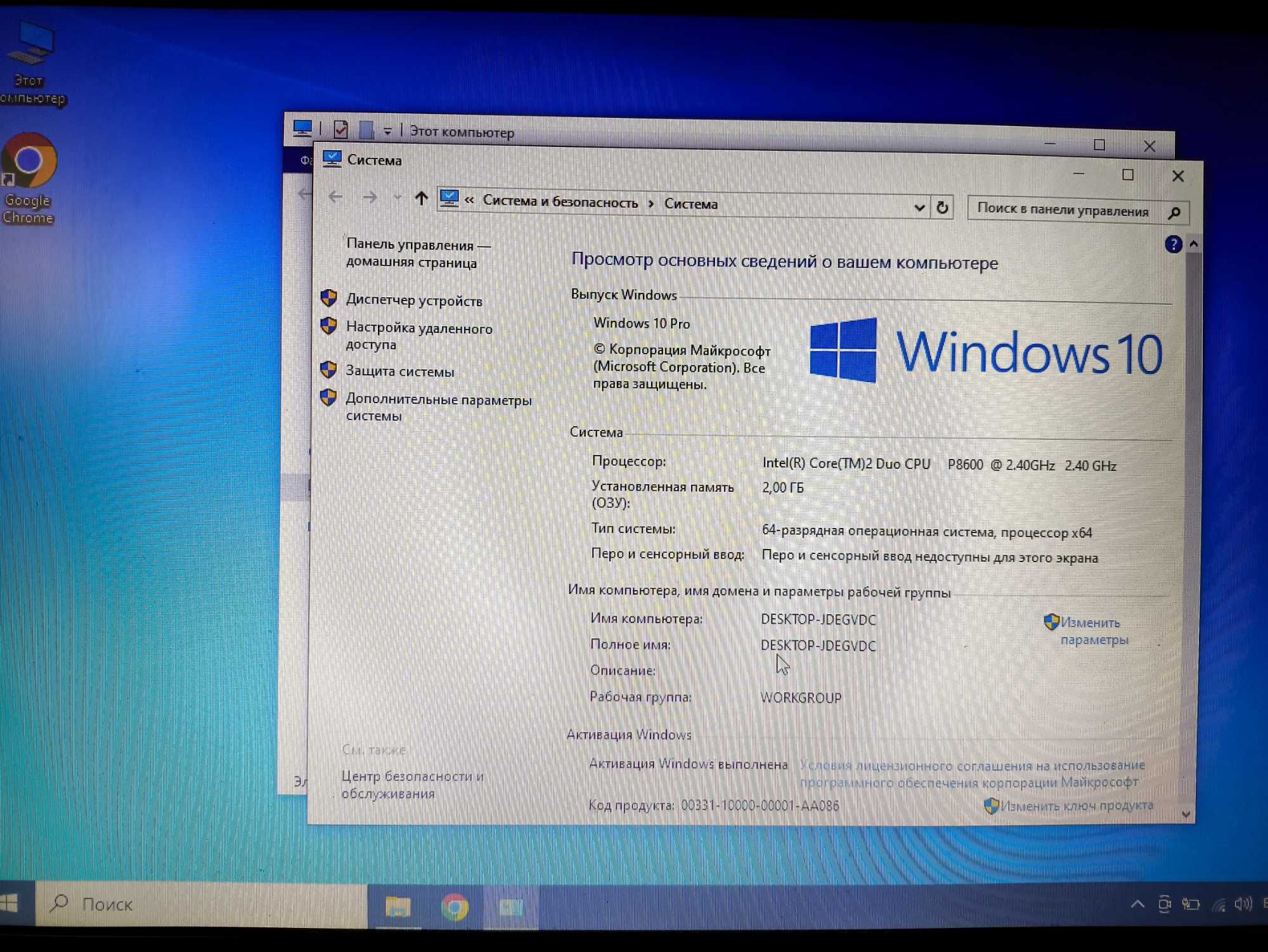
Task: Open File Explorer from taskbar
Action: pyautogui.click(x=398, y=906)
